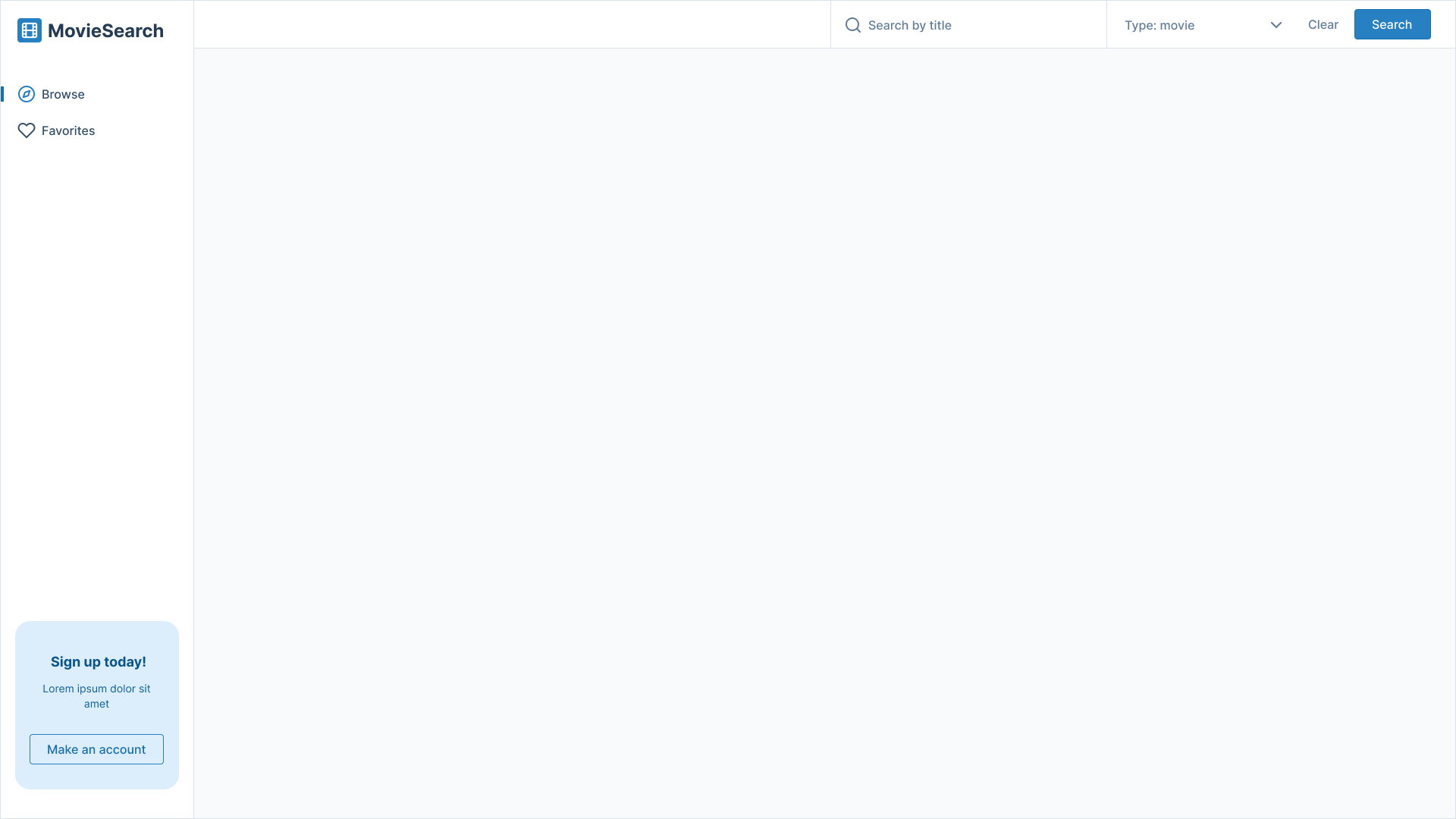The width and height of the screenshot is (1456, 819).
Task: Click the Clear link to reset filters
Action: tap(1323, 24)
